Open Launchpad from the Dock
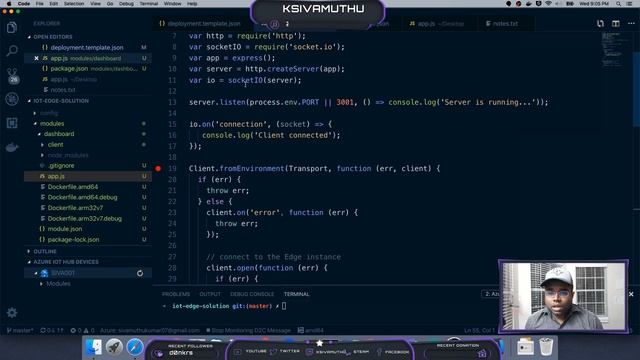 click(114, 347)
